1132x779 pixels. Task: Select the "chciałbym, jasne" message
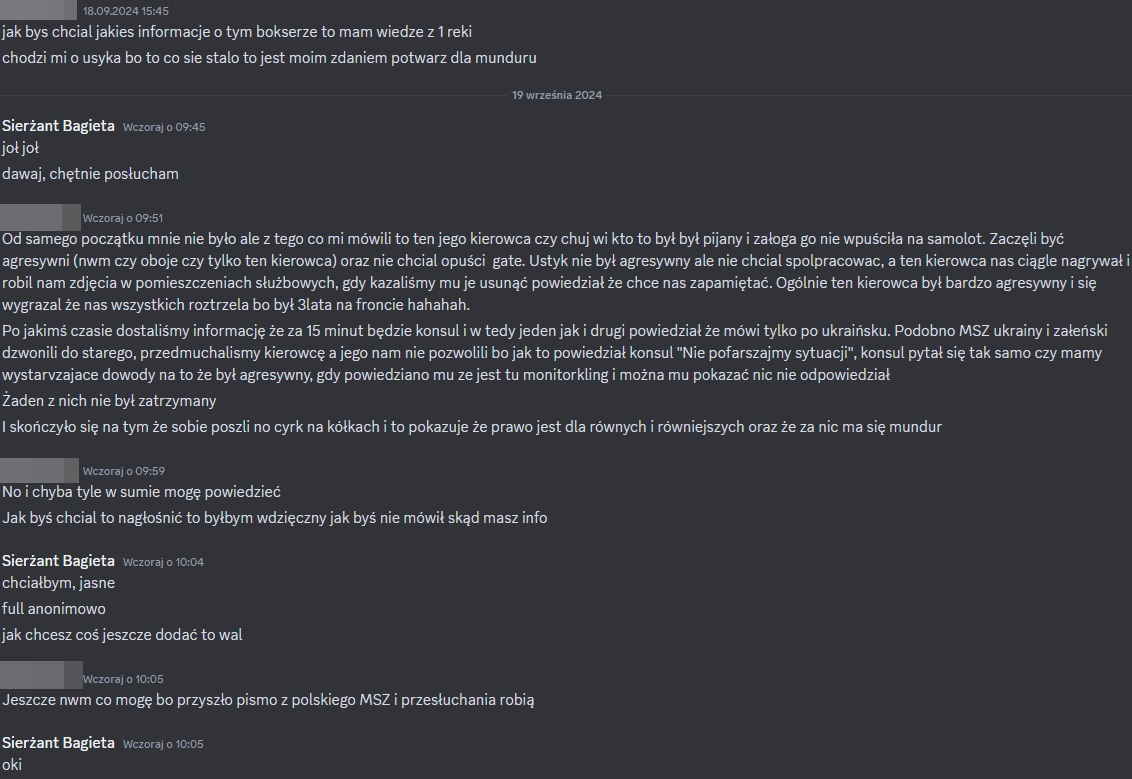click(58, 583)
